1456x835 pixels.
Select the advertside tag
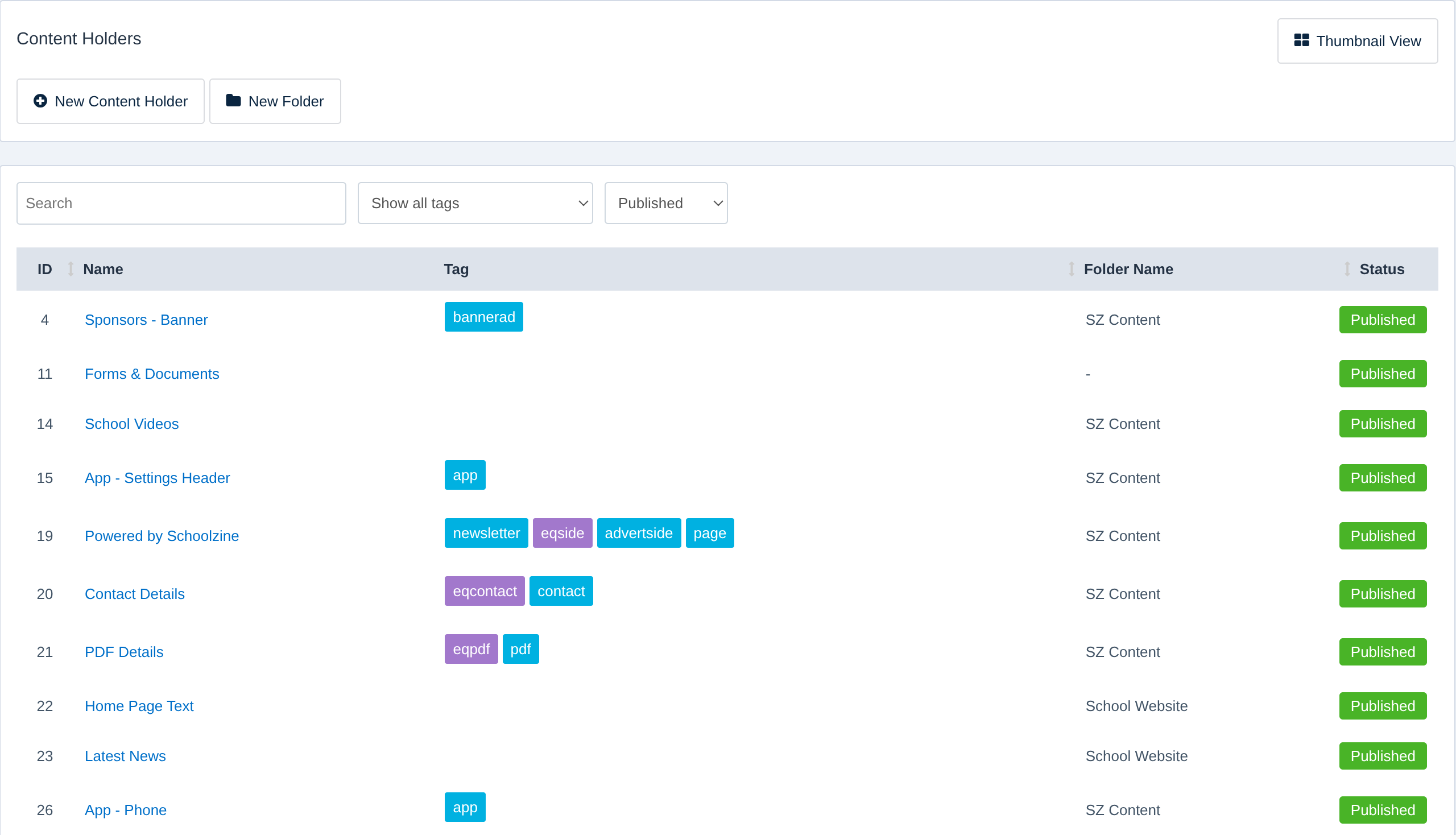pyautogui.click(x=639, y=533)
